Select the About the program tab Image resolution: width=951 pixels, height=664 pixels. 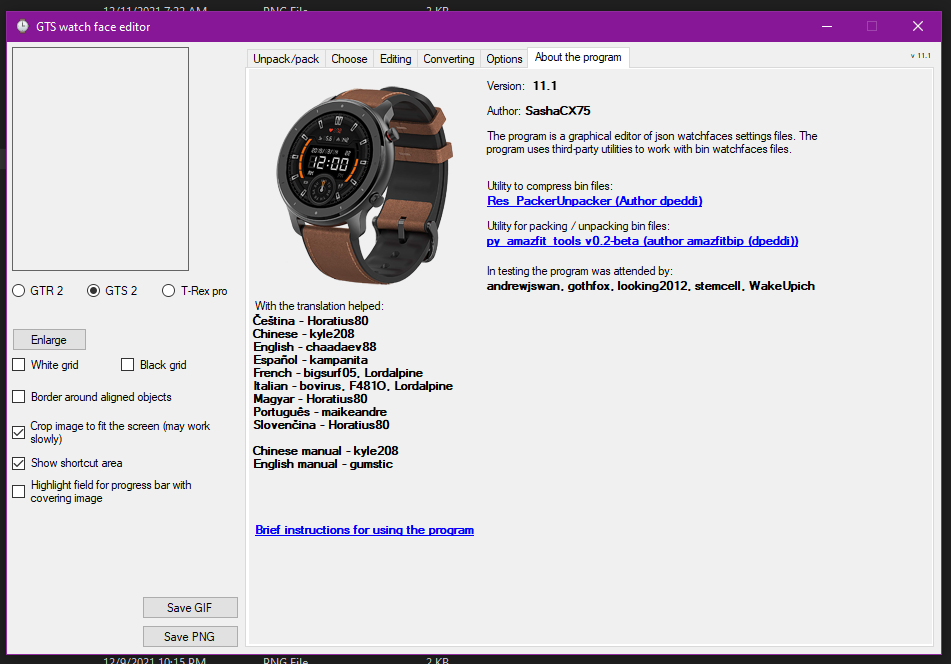click(578, 57)
